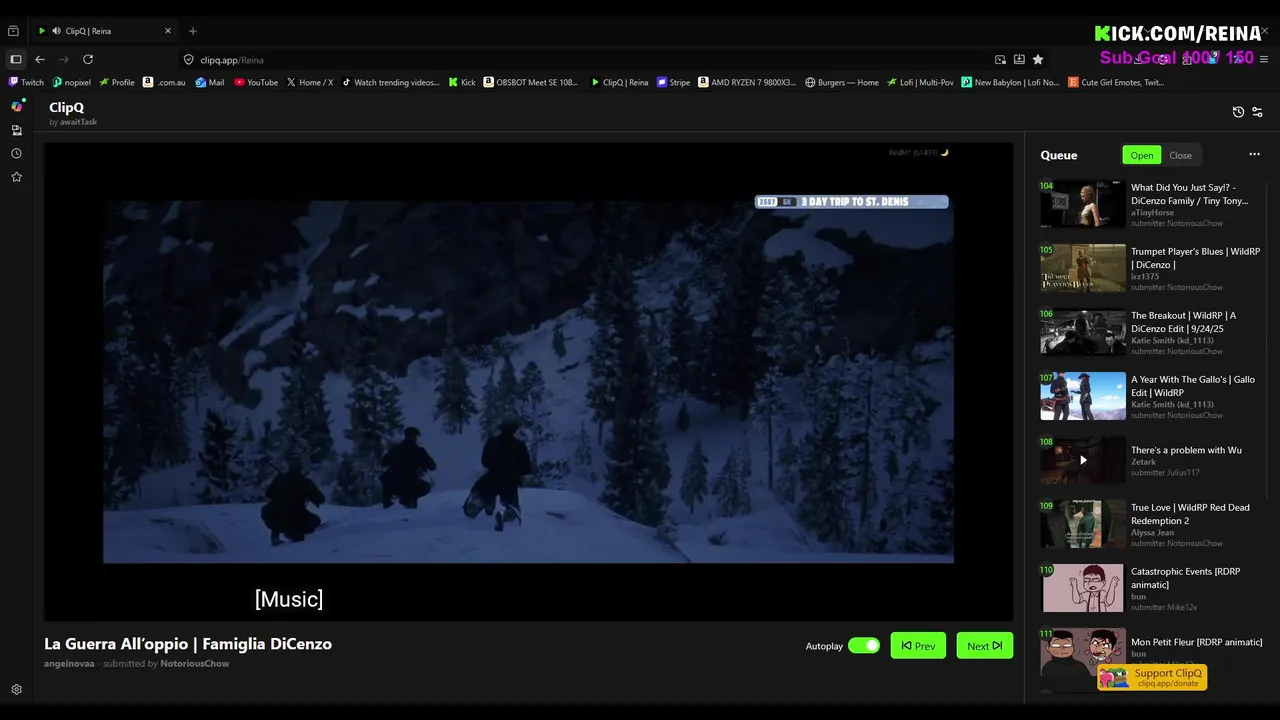The height and width of the screenshot is (720, 1280).
Task: Click the browser forward arrow
Action: tap(64, 59)
